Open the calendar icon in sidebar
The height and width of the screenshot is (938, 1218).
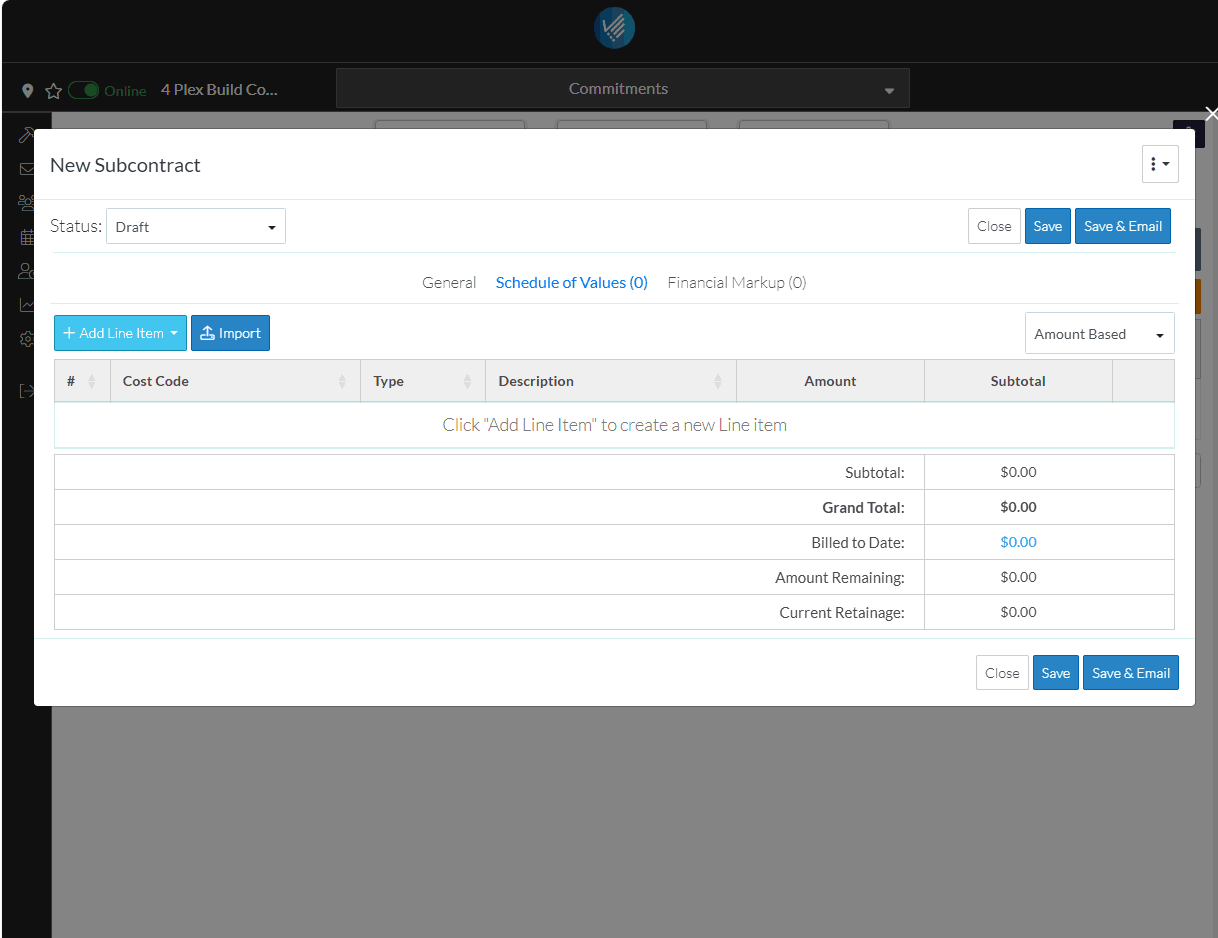pyautogui.click(x=27, y=237)
